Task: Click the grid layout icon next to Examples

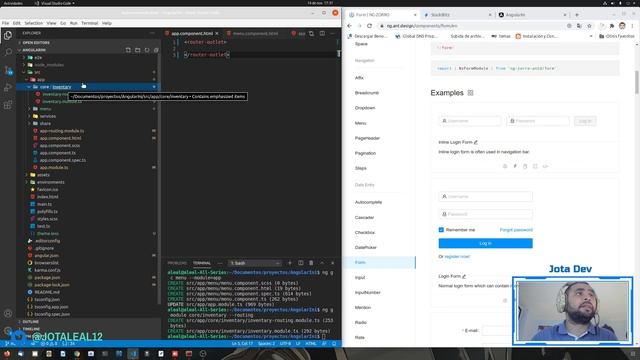Action: pos(470,93)
